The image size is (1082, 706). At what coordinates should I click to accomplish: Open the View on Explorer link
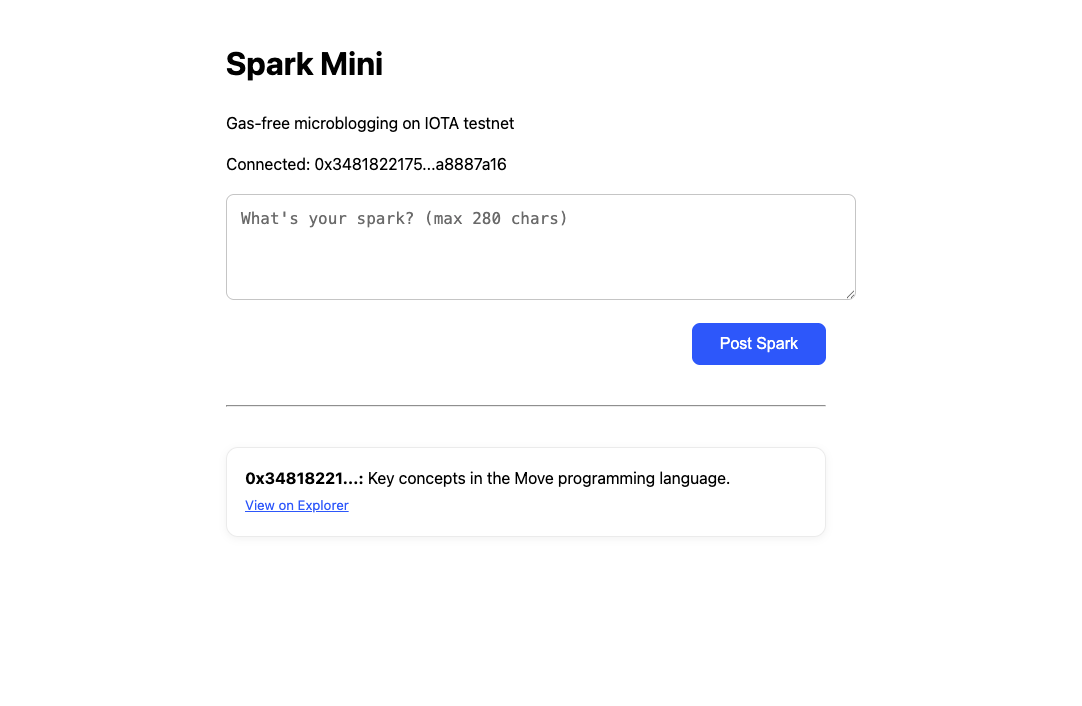297,506
